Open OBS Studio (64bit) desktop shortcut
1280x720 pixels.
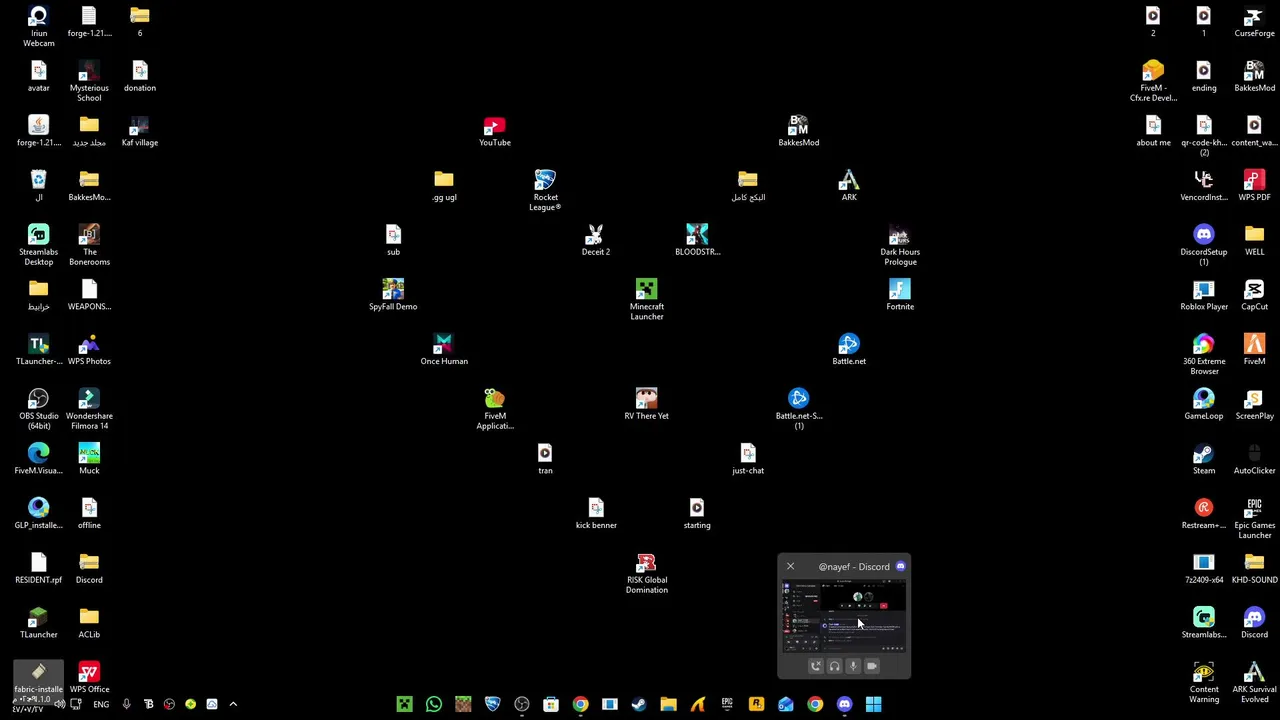[38, 409]
